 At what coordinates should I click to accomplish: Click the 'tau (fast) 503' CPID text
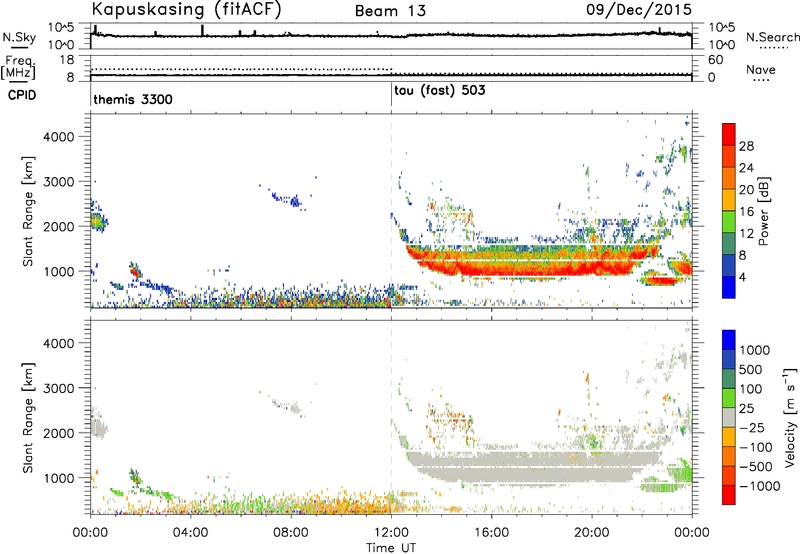coord(439,91)
